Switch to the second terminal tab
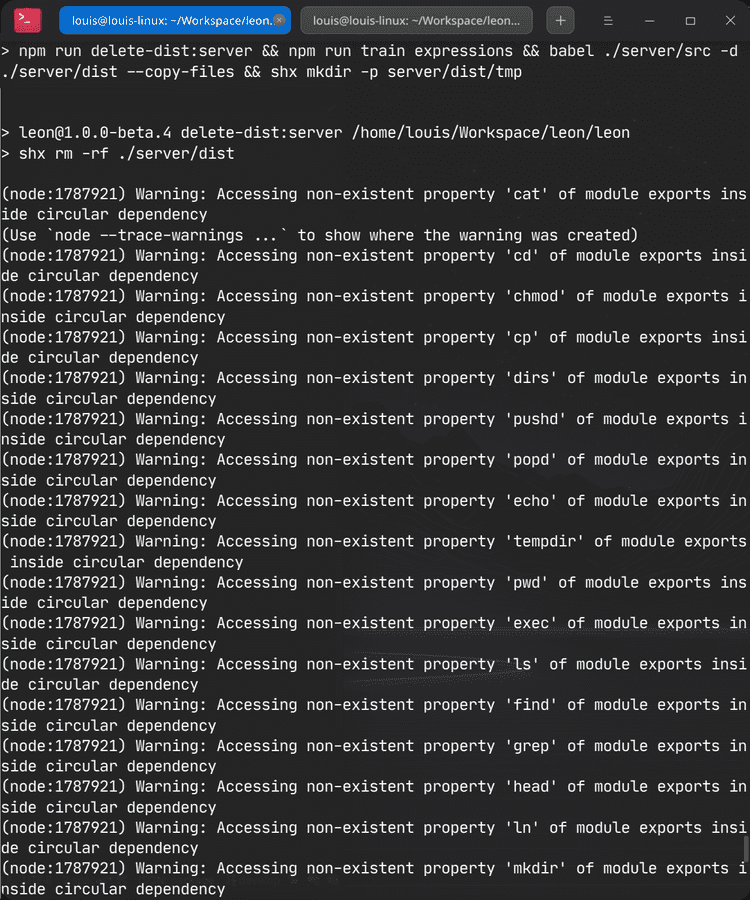 pyautogui.click(x=417, y=21)
